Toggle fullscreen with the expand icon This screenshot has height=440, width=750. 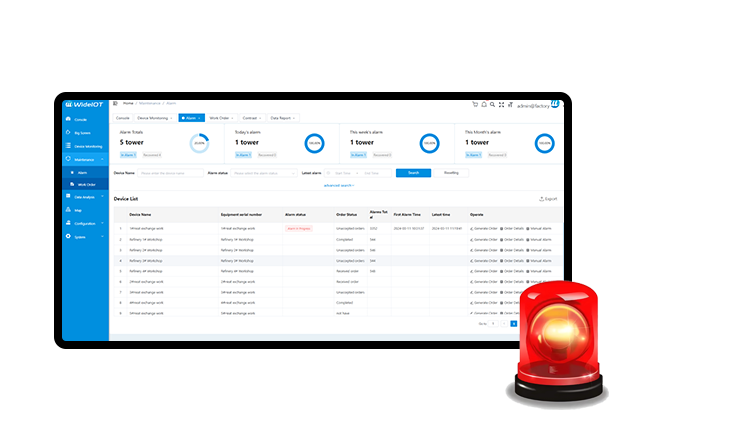pos(502,104)
